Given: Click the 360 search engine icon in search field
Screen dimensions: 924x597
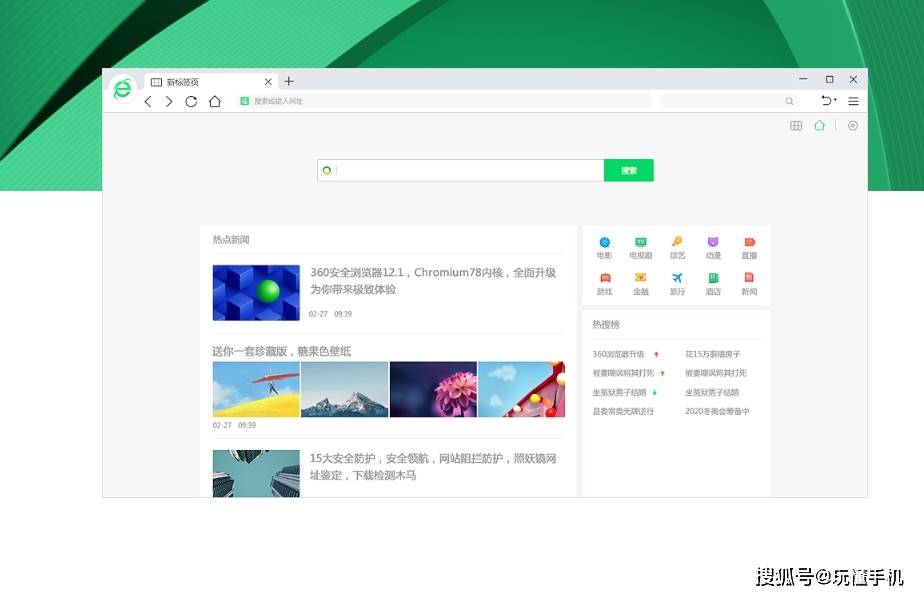Looking at the screenshot, I should point(327,170).
